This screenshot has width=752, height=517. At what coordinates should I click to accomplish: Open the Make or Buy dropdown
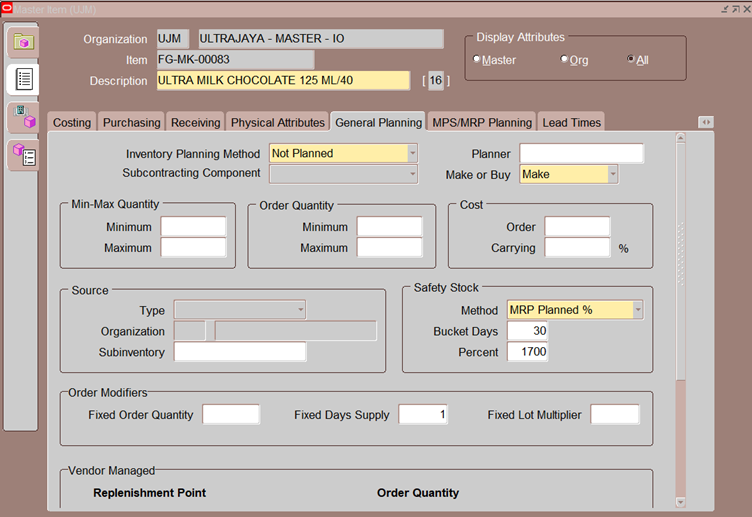tap(612, 174)
